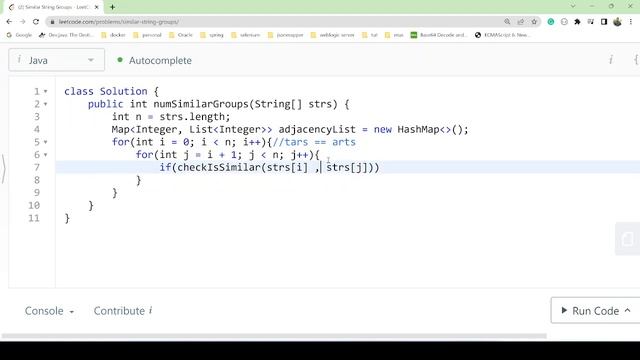Viewport: 640px width, 360px height.
Task: Open the Google bookmark
Action: 19,35
